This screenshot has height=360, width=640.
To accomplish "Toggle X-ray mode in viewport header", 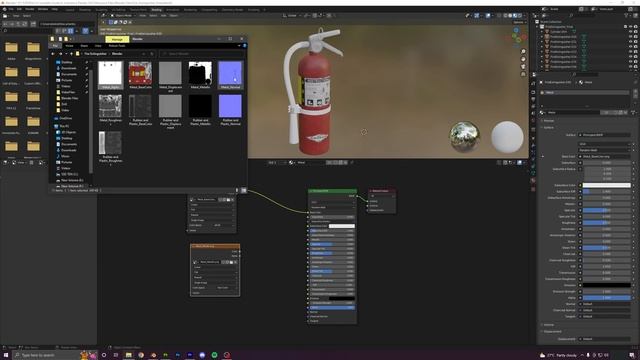I will tap(499, 16).
